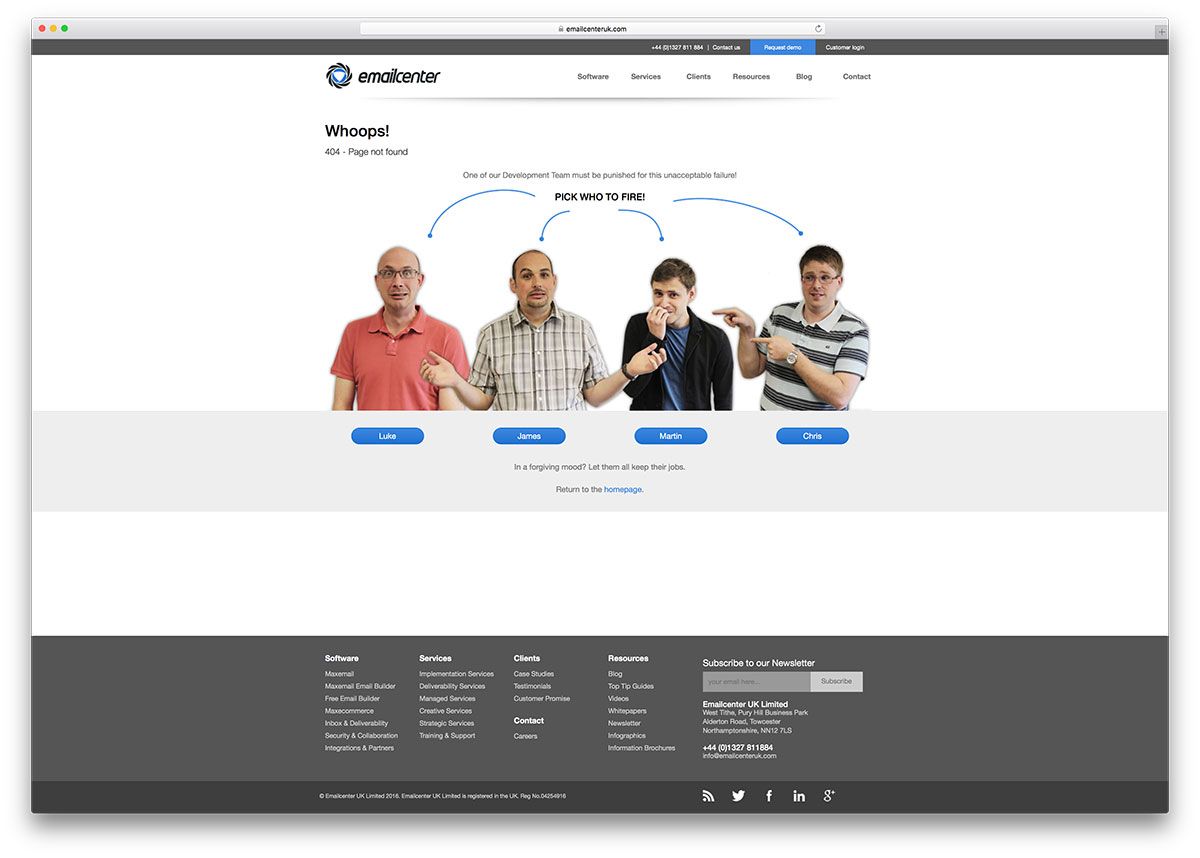The height and width of the screenshot is (858, 1200).
Task: Go to Contact in top navigation
Action: [x=857, y=77]
